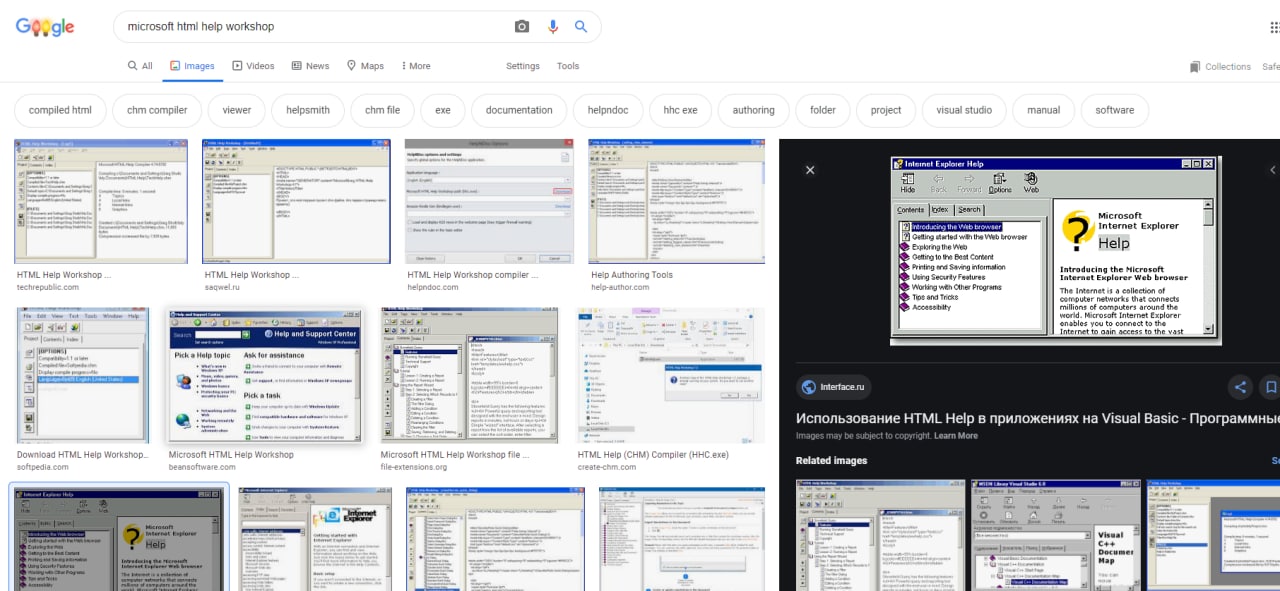Select the 'chm file' chip
This screenshot has width=1280, height=591.
click(382, 110)
